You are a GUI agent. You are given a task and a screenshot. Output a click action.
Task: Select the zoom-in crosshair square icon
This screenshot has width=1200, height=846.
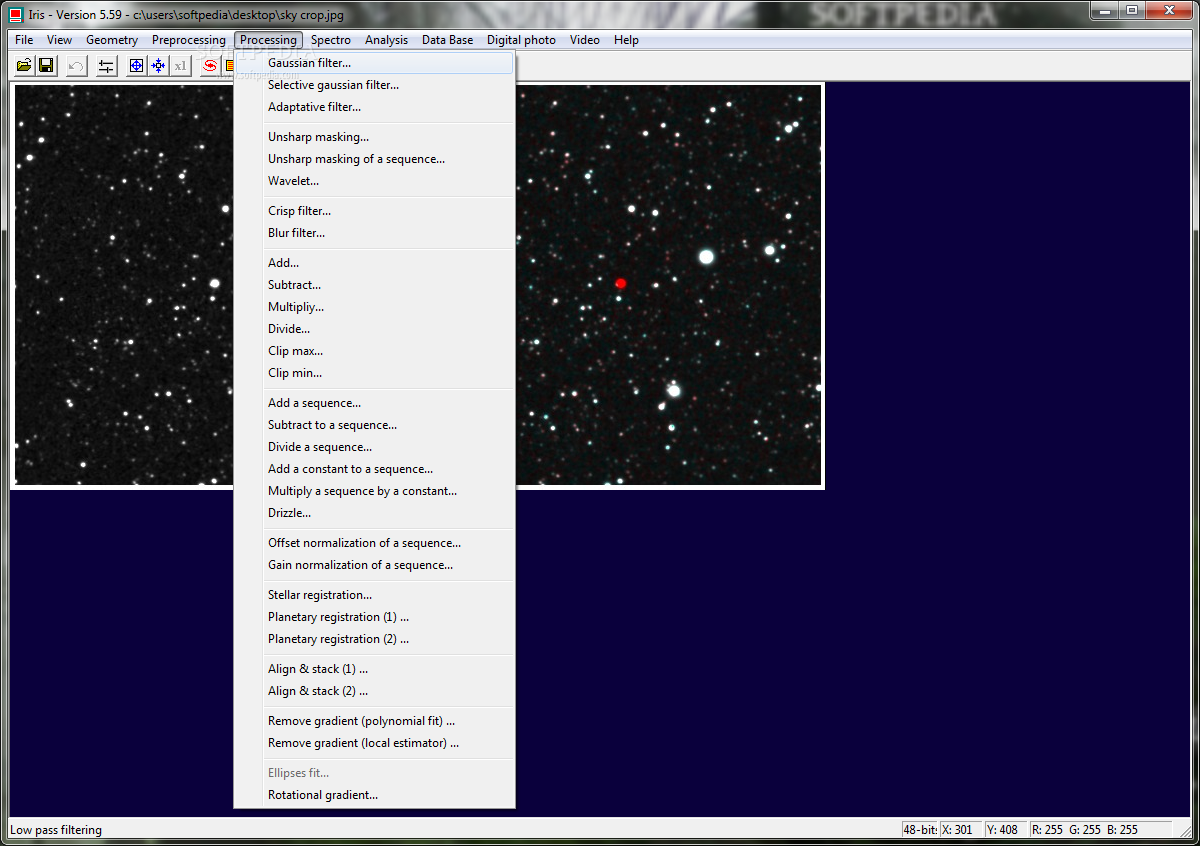pyautogui.click(x=136, y=66)
